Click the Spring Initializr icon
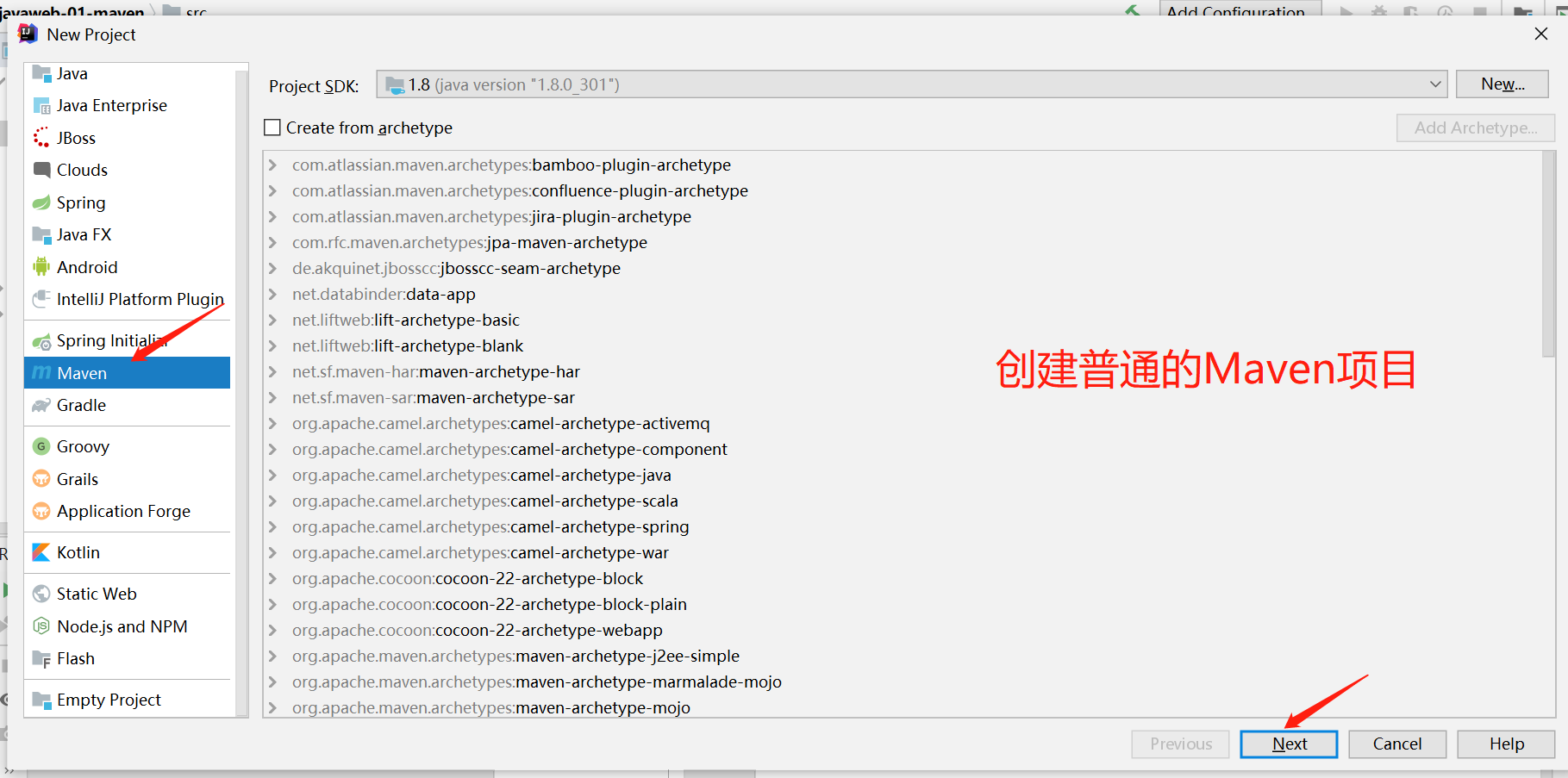1568x778 pixels. pyautogui.click(x=41, y=341)
